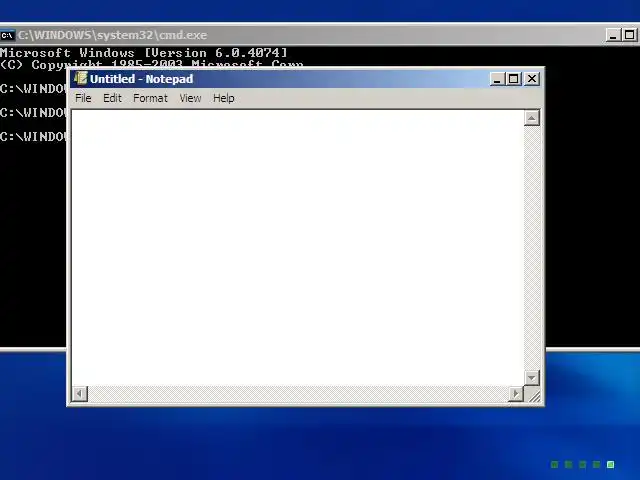The width and height of the screenshot is (640, 480).
Task: Open the View menu in Notepad
Action: pyautogui.click(x=190, y=98)
